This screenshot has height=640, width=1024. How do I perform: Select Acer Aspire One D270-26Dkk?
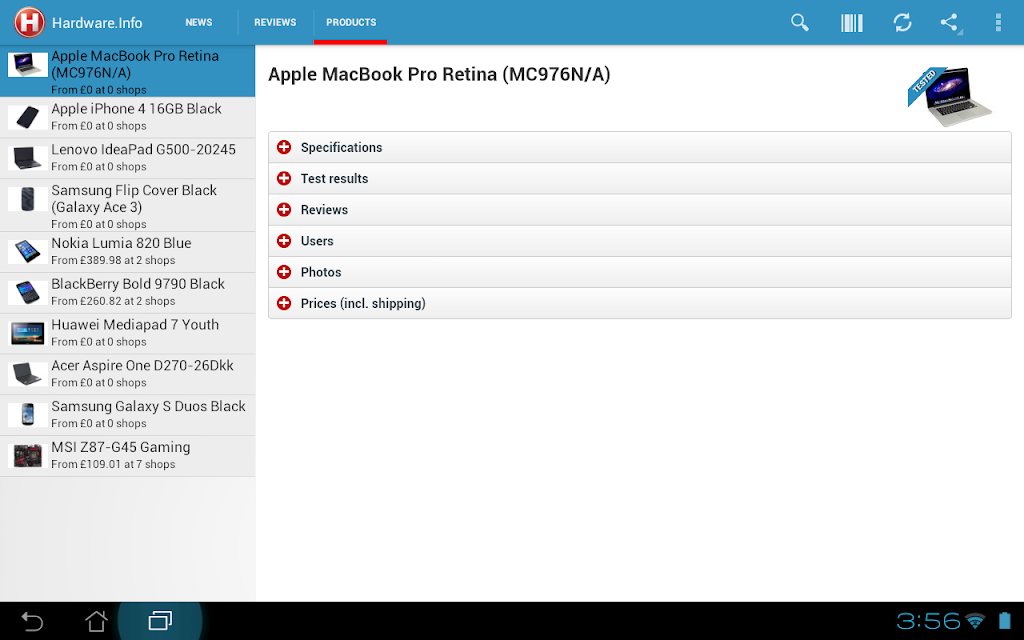(127, 374)
